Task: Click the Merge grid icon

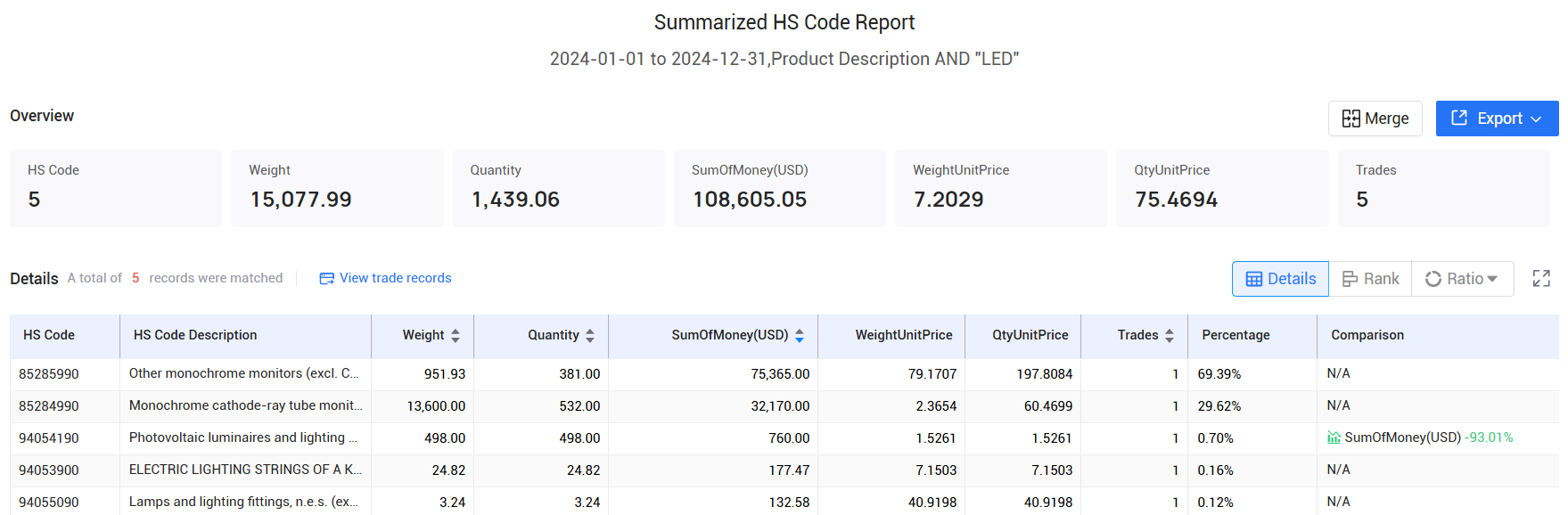Action: coord(1351,119)
